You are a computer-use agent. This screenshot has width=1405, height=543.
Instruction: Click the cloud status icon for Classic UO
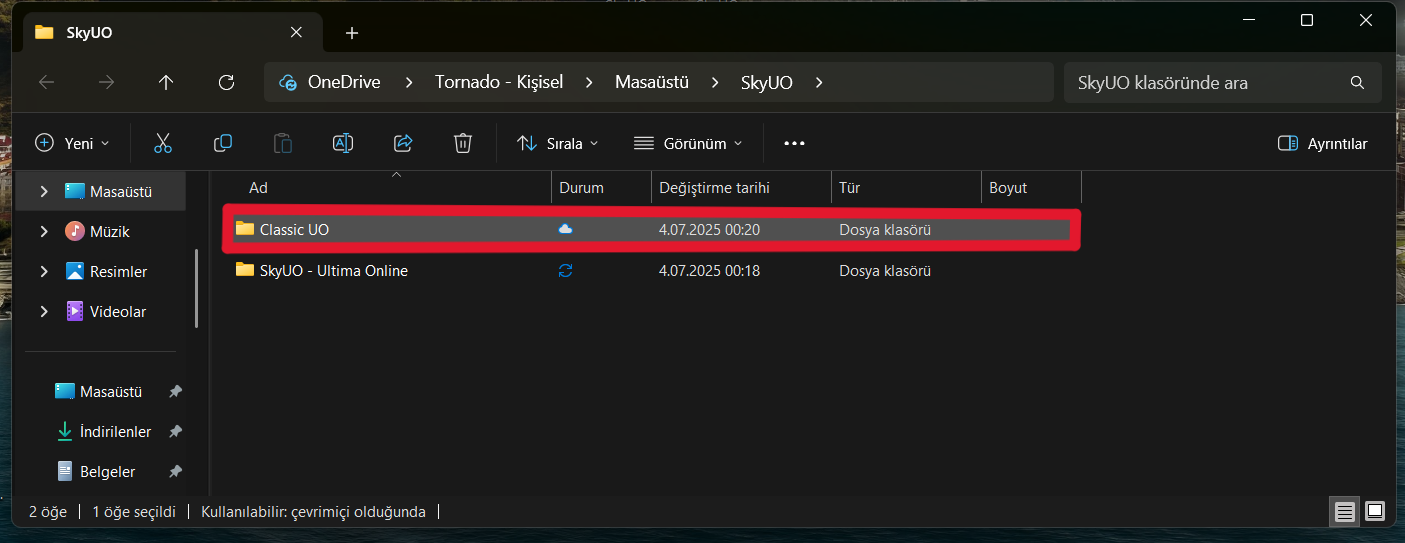click(x=565, y=229)
